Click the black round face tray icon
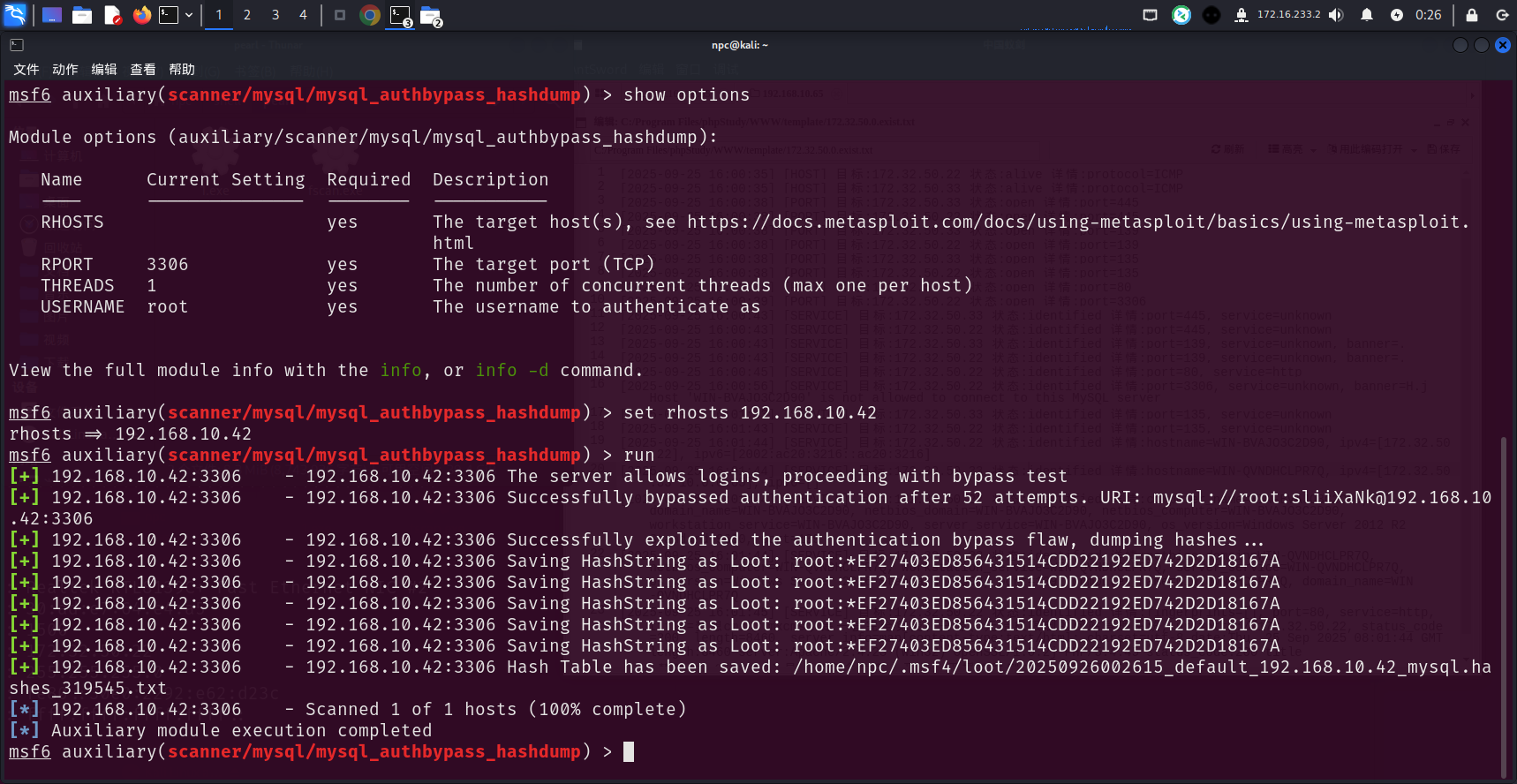Viewport: 1517px width, 784px height. point(1211,15)
